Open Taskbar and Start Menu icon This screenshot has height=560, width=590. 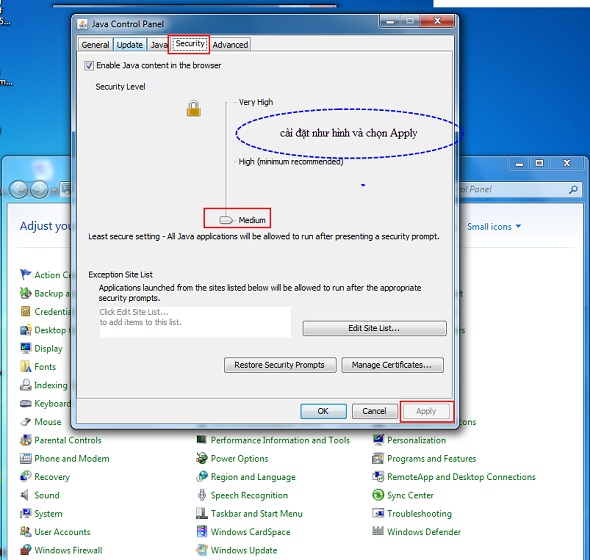(x=202, y=513)
